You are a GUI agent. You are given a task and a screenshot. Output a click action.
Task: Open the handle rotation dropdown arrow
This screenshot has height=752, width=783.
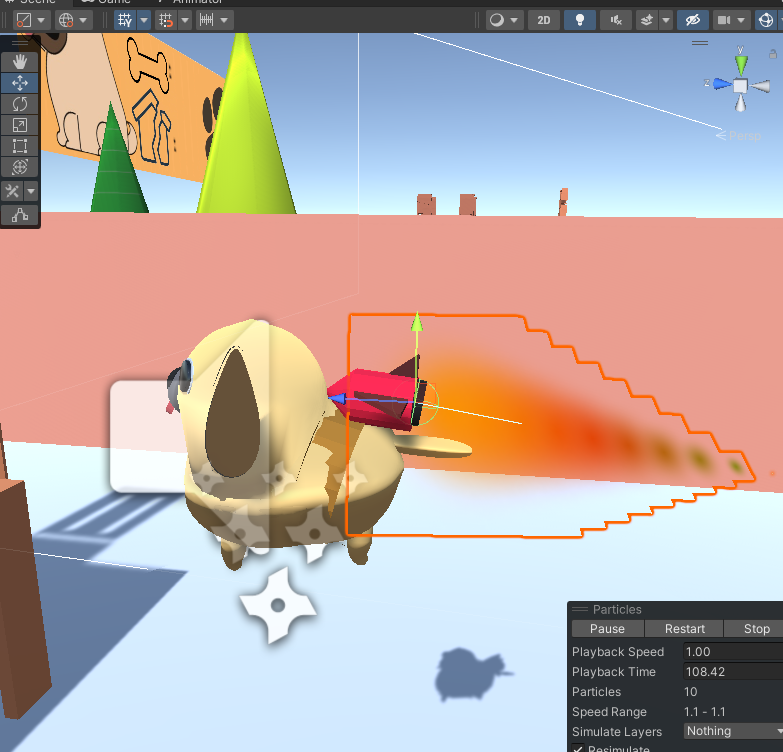click(83, 20)
